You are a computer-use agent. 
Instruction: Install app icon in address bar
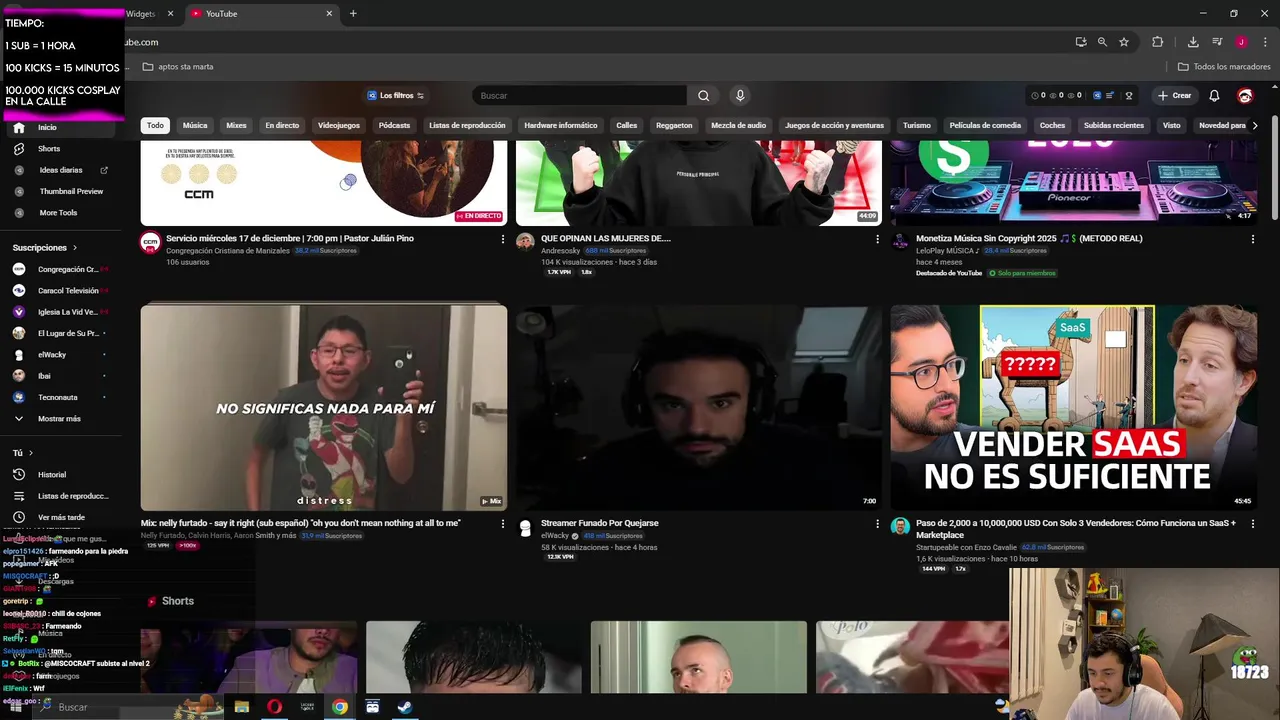click(x=1081, y=42)
